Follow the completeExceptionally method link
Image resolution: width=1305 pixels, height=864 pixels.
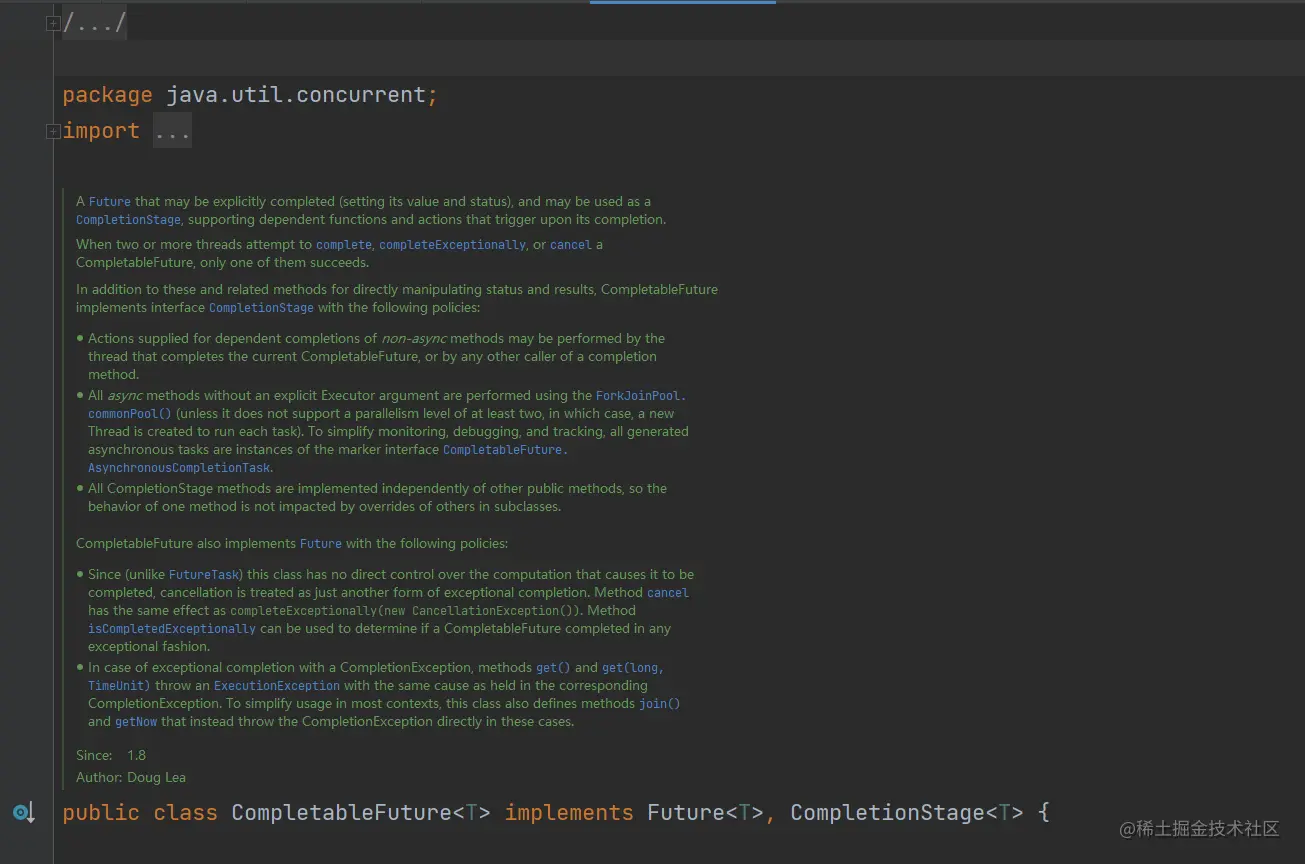coord(452,245)
